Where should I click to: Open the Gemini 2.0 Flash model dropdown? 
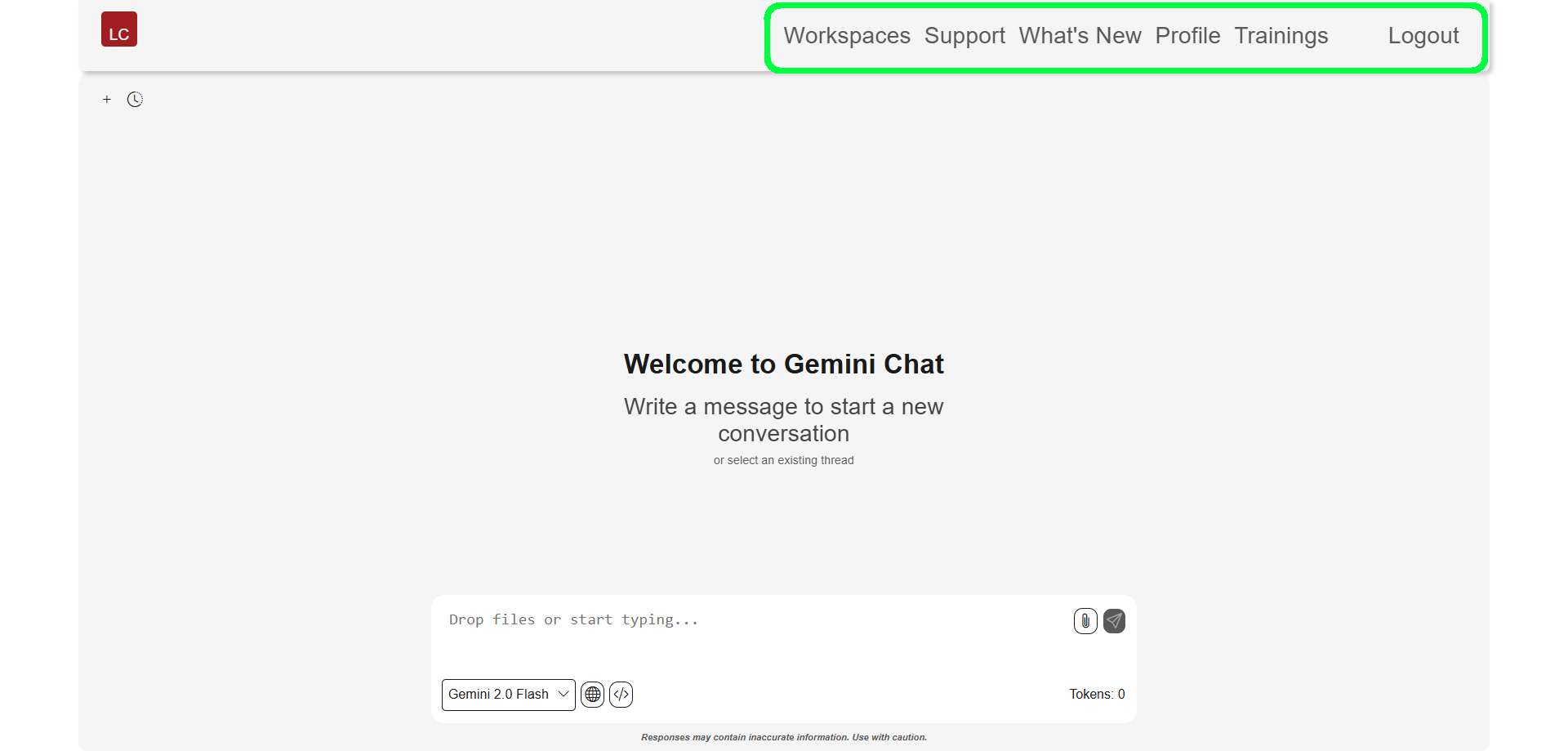point(509,695)
